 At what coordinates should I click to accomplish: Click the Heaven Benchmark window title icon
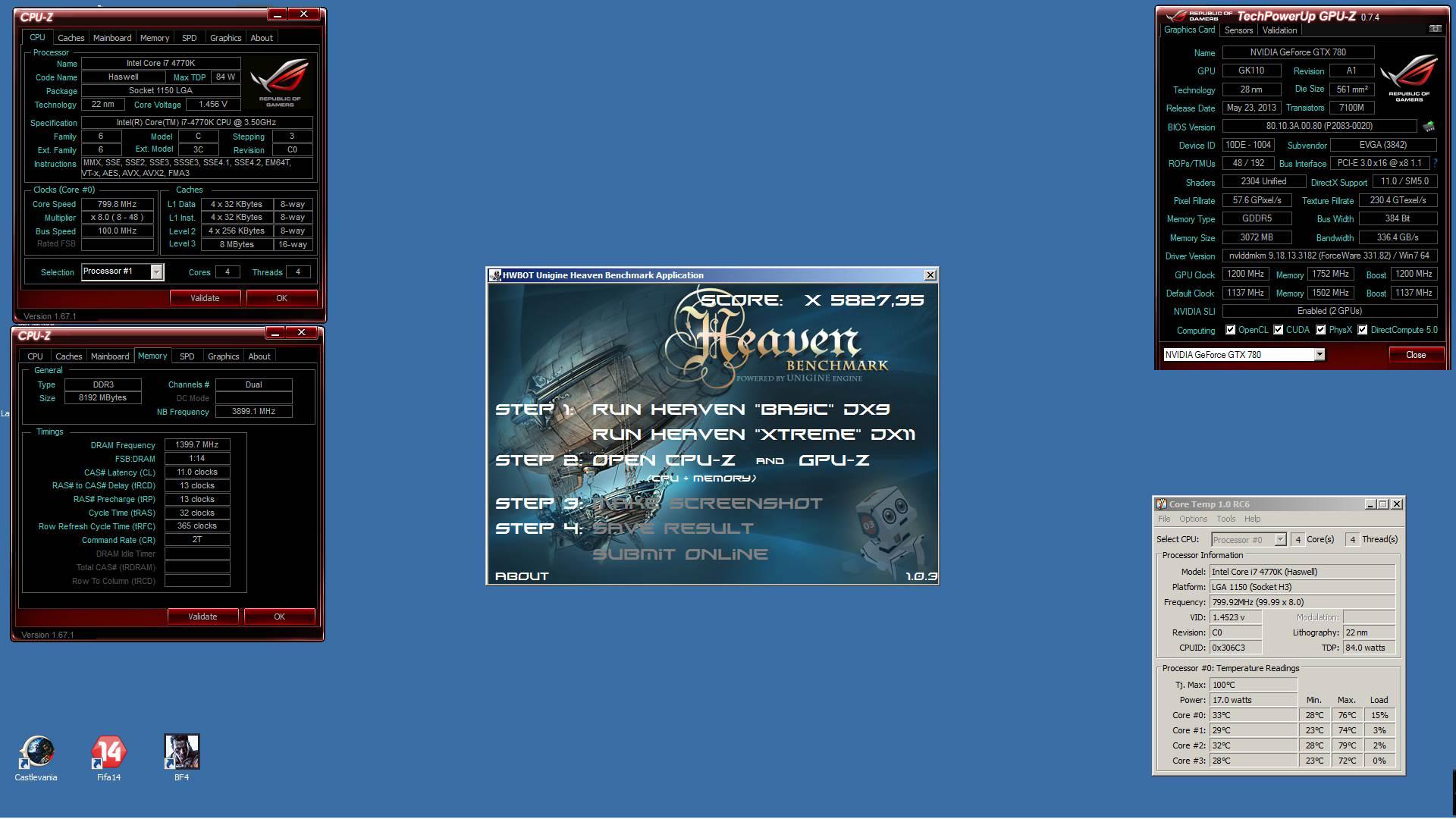pyautogui.click(x=495, y=275)
